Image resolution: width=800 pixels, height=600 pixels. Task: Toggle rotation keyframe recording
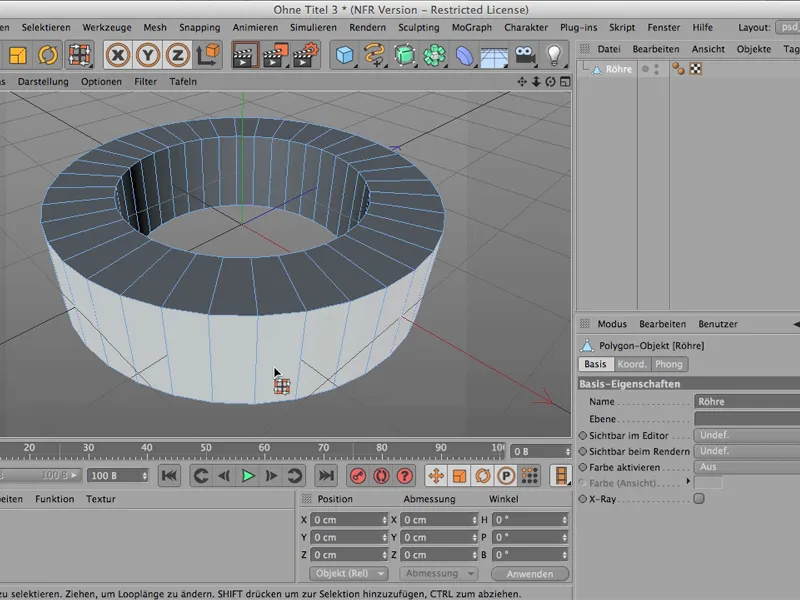pyautogui.click(x=483, y=476)
